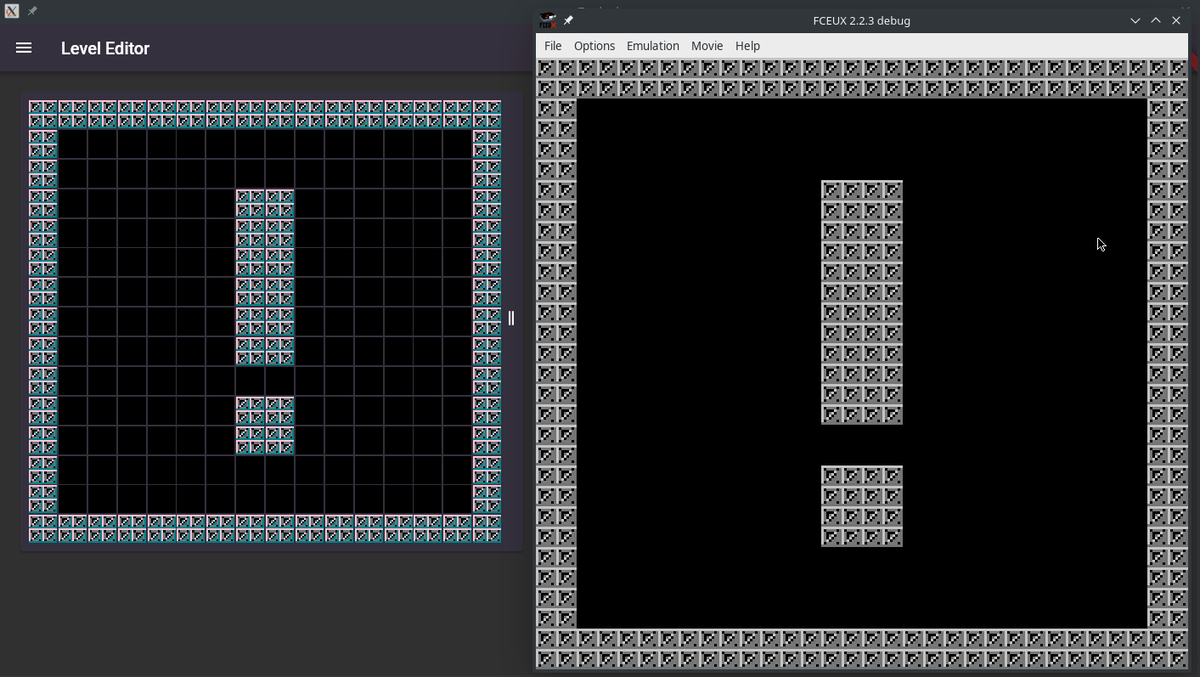The width and height of the screenshot is (1200, 677).
Task: Click the FCEUX 2.2.3 debug window title
Action: [861, 20]
